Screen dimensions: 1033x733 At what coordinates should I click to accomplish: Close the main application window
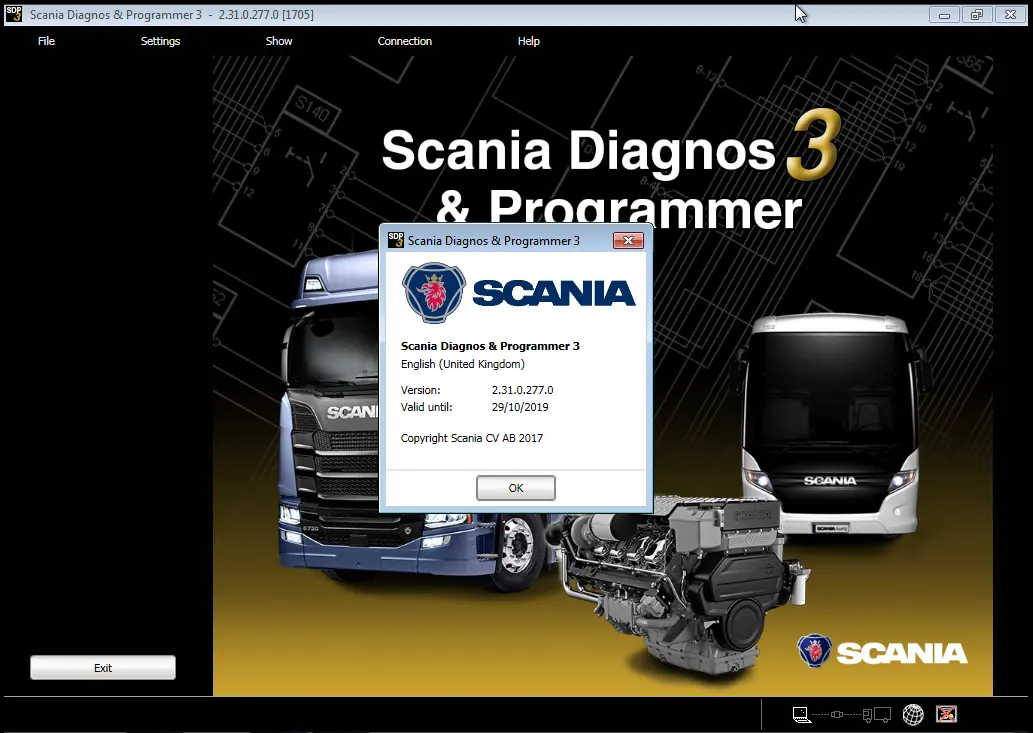pyautogui.click(x=1010, y=14)
